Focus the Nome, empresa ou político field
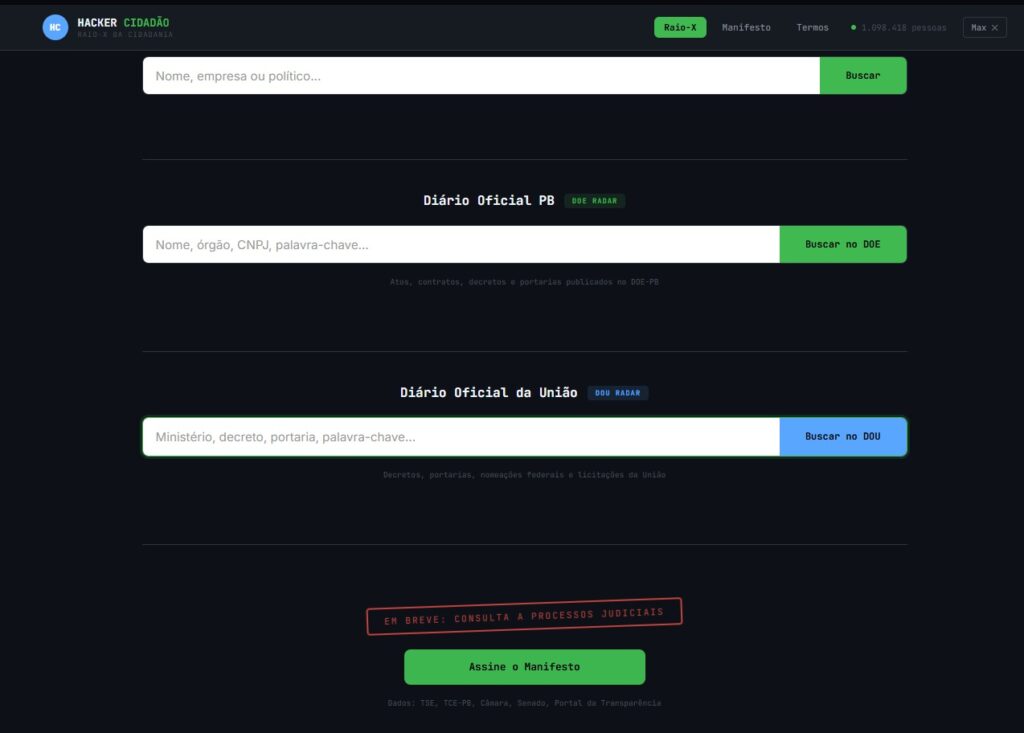Screen dimensions: 1024x733 [480, 76]
